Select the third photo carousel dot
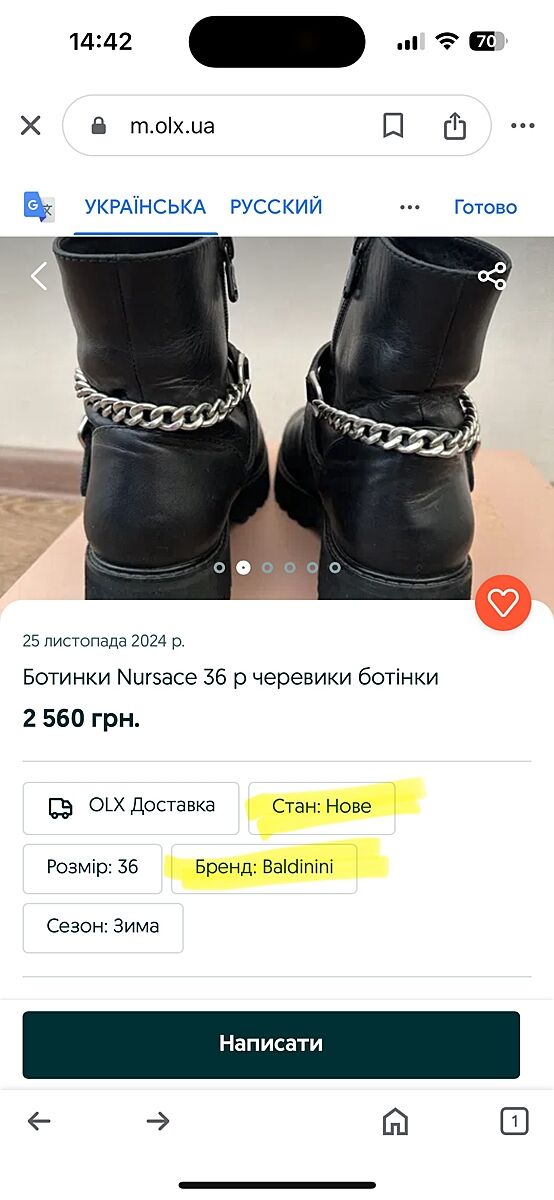The width and height of the screenshot is (554, 1200). coord(267,567)
